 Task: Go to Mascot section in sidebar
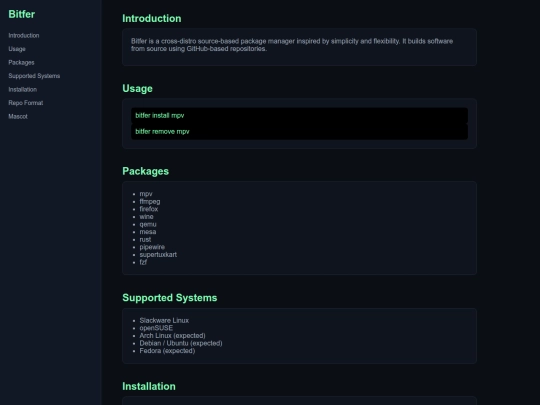pos(18,116)
